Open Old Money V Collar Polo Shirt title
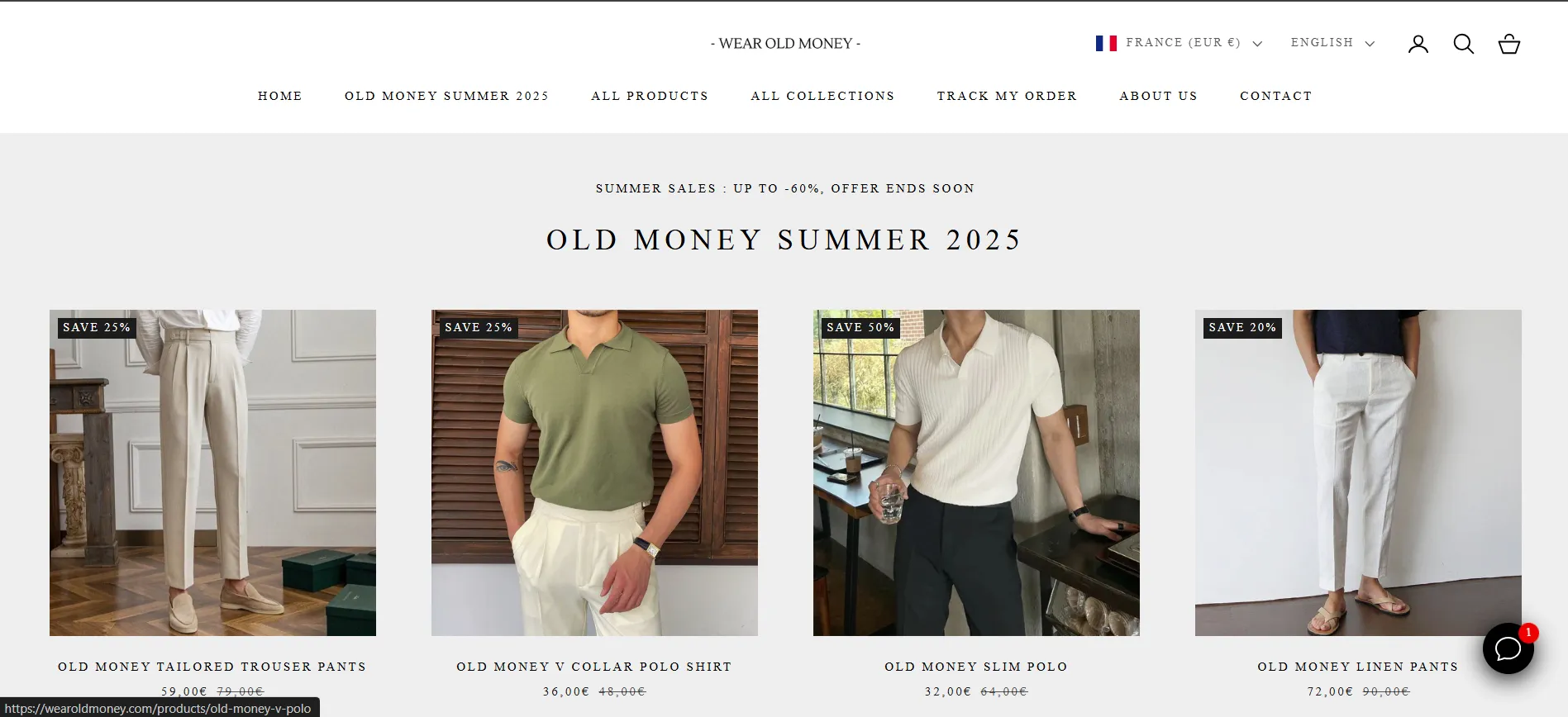Screen dimensions: 1568x717 click(594, 667)
